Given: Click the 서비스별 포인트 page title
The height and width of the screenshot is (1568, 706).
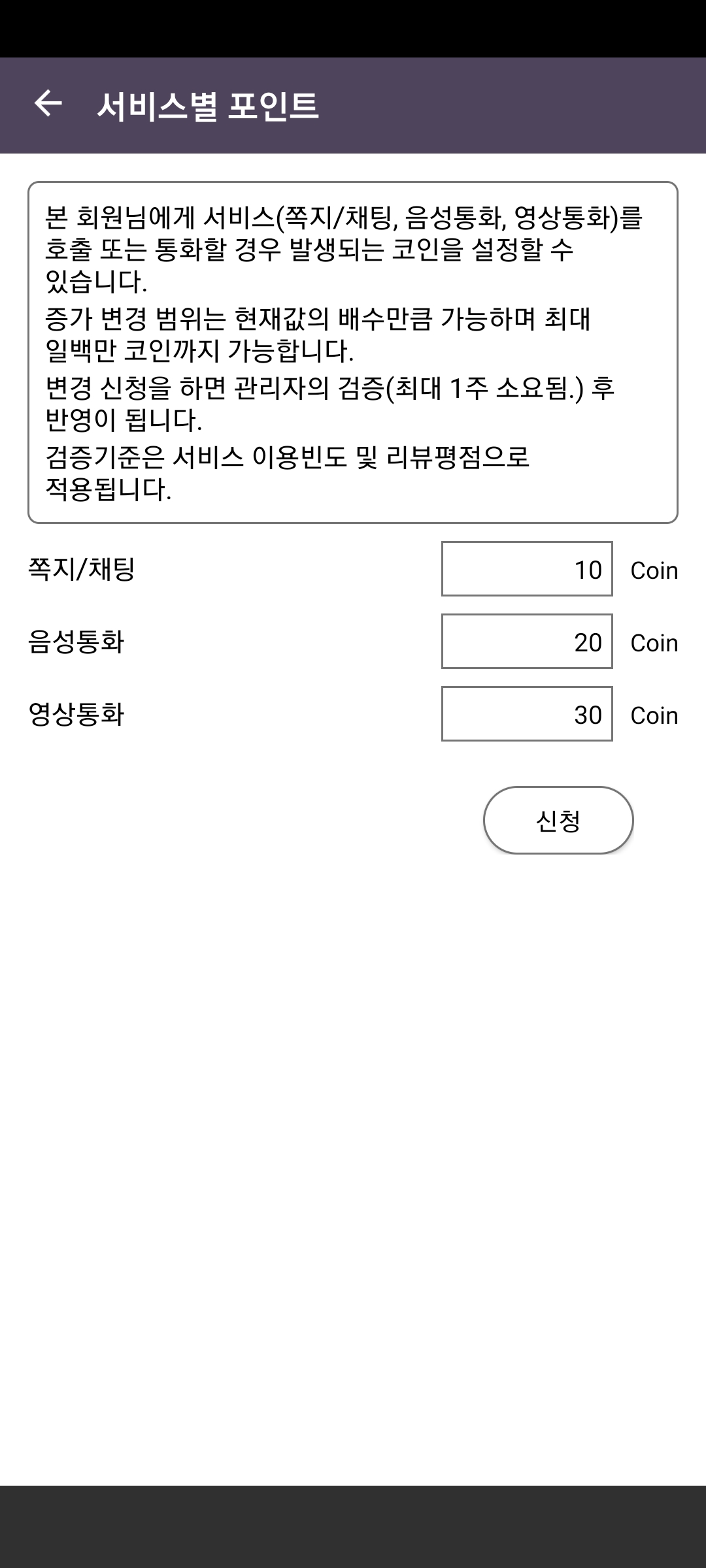Looking at the screenshot, I should (207, 106).
